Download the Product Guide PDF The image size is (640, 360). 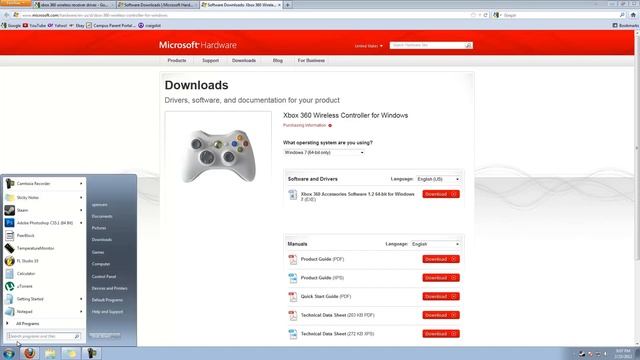[441, 259]
